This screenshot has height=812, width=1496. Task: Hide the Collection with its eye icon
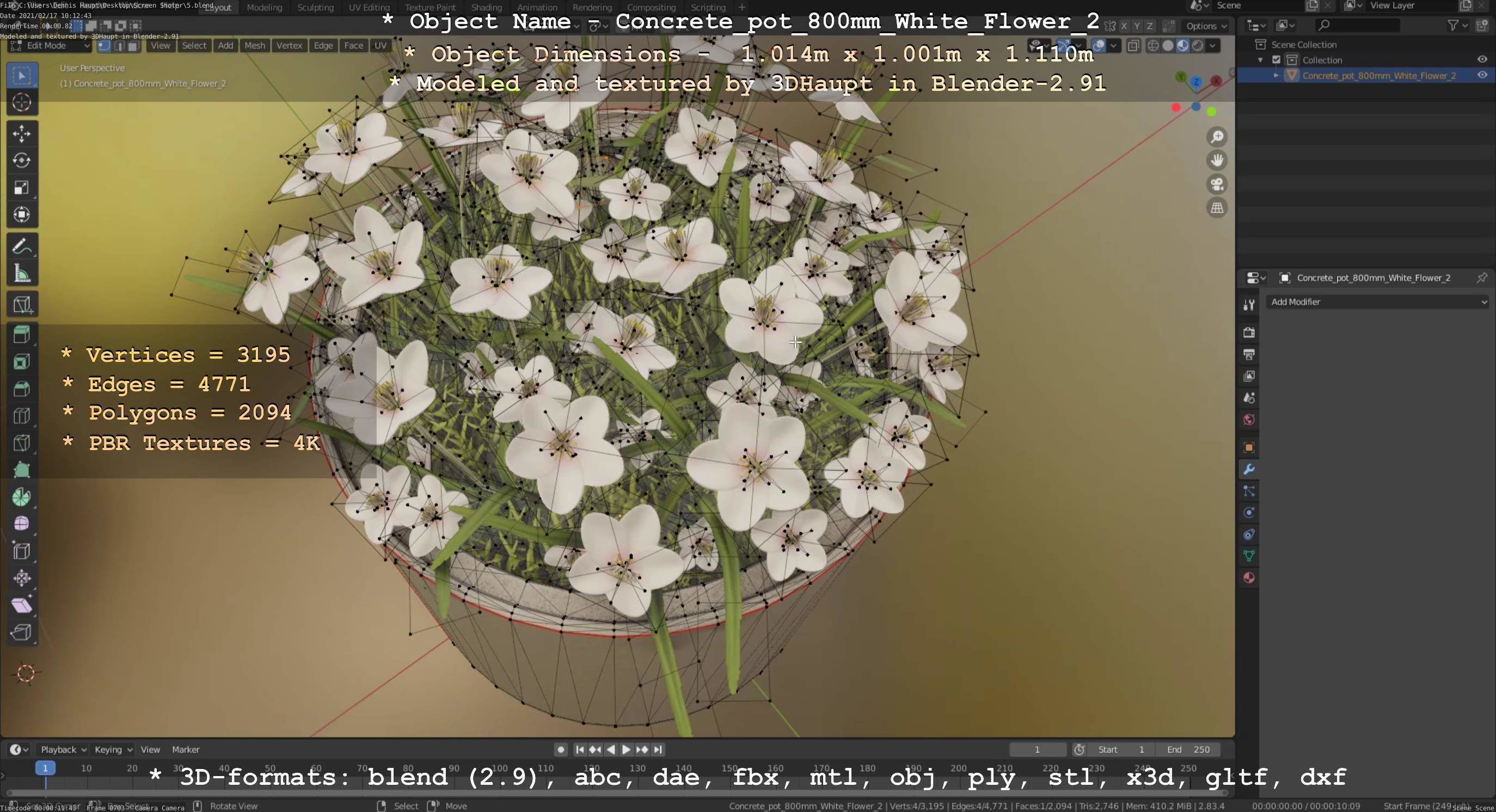tap(1482, 59)
